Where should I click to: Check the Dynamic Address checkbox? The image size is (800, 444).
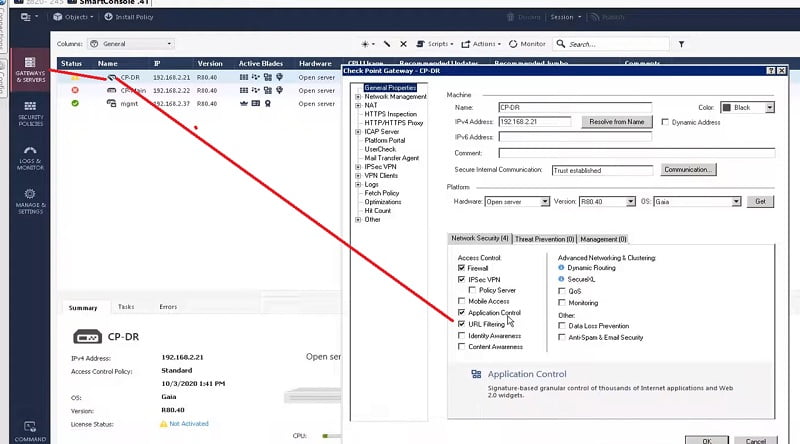click(665, 122)
